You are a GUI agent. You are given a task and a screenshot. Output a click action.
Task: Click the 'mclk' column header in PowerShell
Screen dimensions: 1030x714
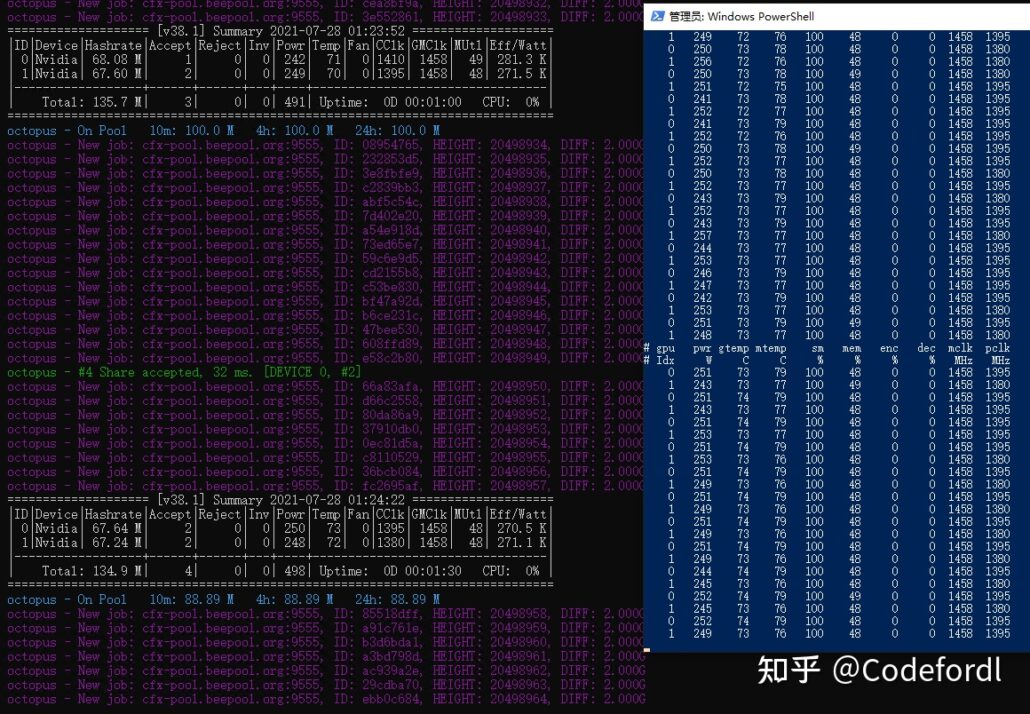click(x=960, y=348)
